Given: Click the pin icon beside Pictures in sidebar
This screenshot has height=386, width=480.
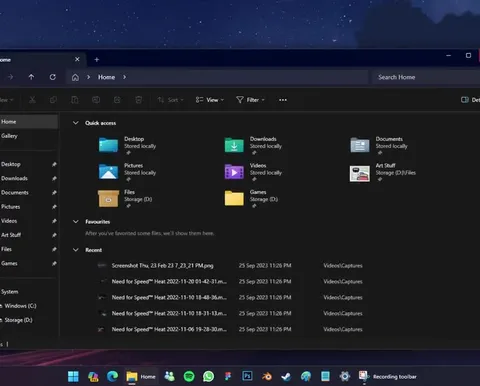Looking at the screenshot, I should pos(54,207).
